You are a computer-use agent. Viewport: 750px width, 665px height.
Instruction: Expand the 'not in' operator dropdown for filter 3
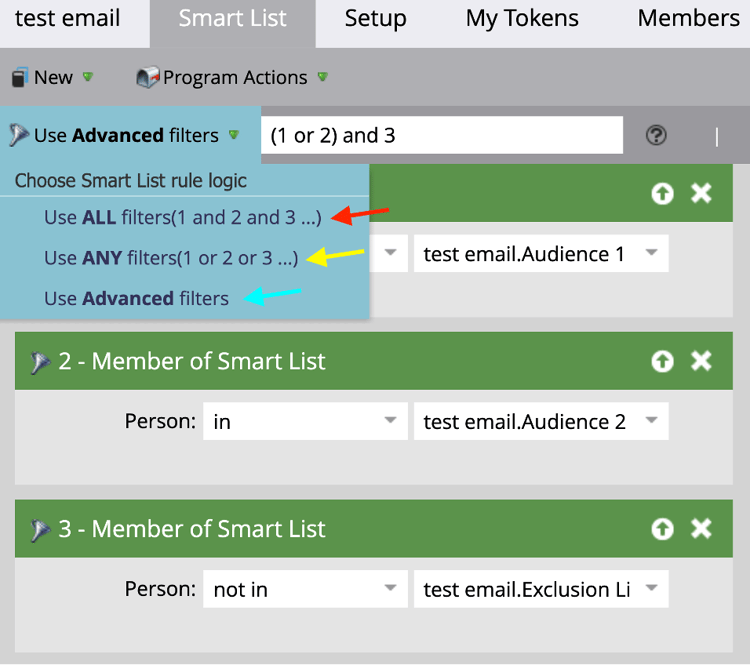tap(304, 590)
